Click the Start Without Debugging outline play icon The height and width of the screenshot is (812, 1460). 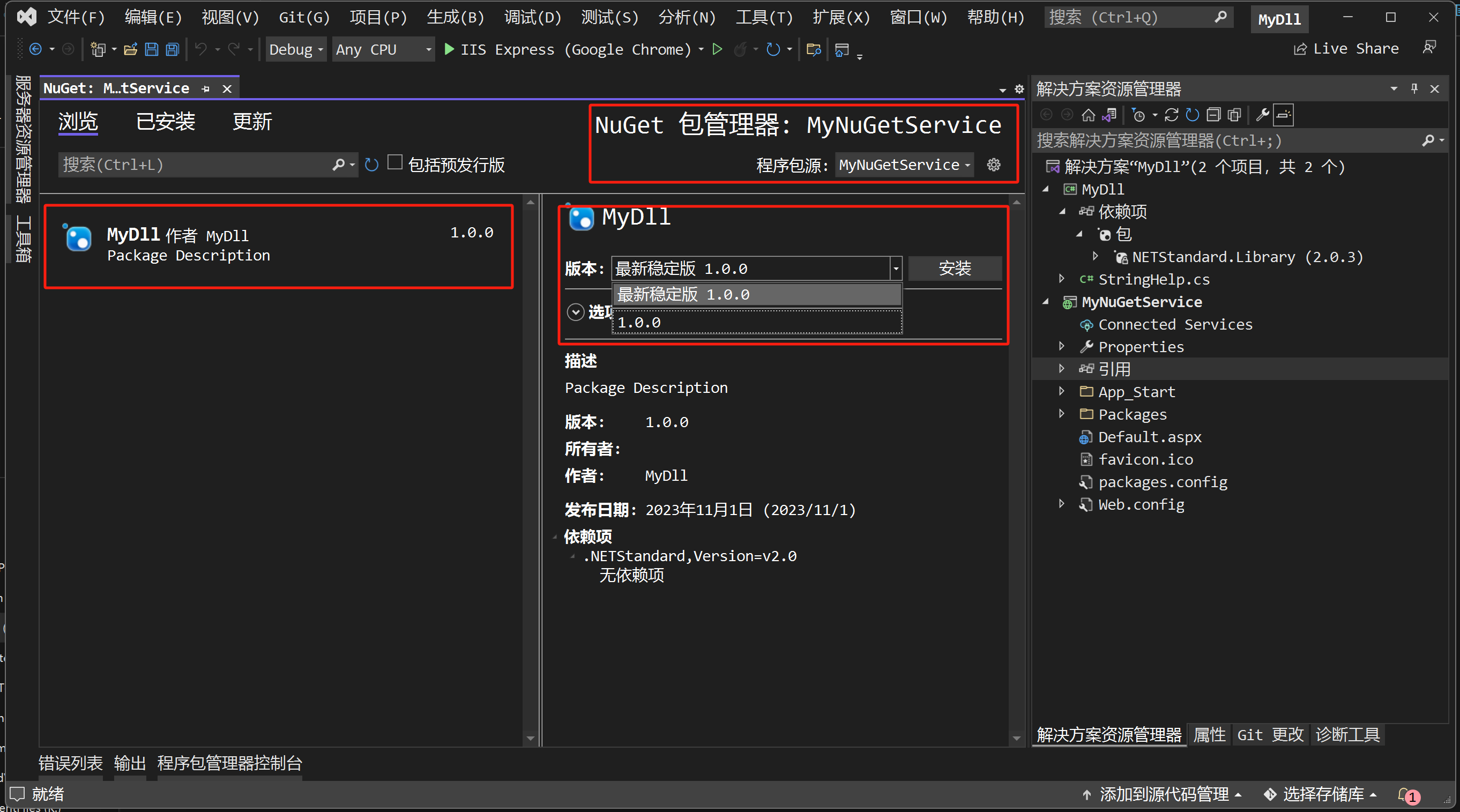pos(717,49)
